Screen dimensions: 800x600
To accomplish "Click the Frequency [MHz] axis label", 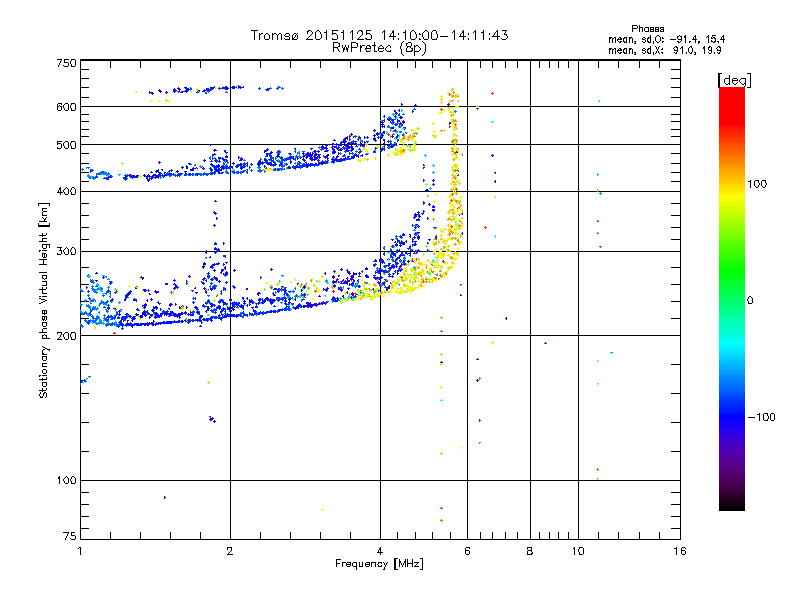I will coord(379,566).
